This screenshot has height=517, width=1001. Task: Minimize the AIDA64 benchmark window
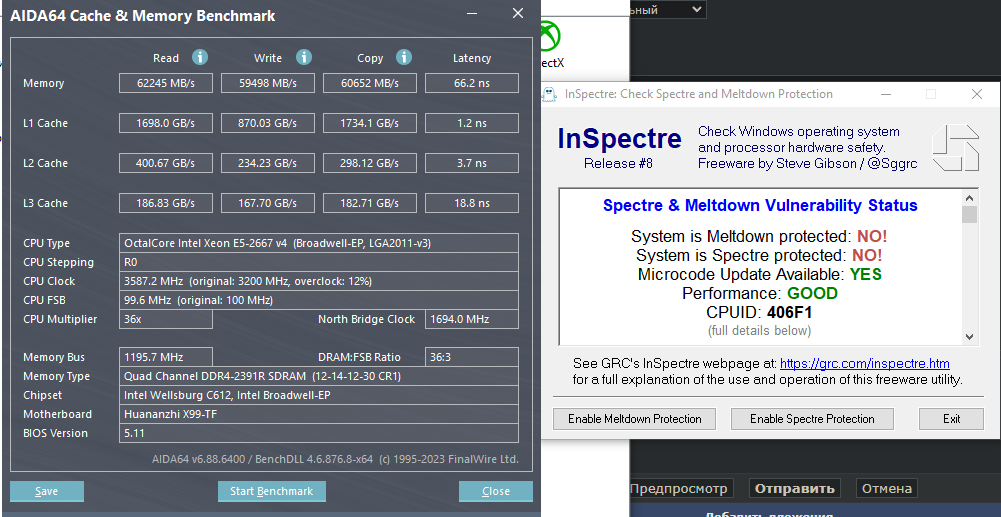[472, 13]
